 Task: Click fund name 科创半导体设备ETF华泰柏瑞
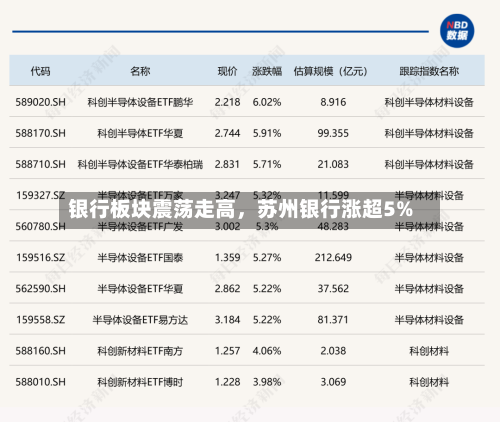pyautogui.click(x=140, y=164)
